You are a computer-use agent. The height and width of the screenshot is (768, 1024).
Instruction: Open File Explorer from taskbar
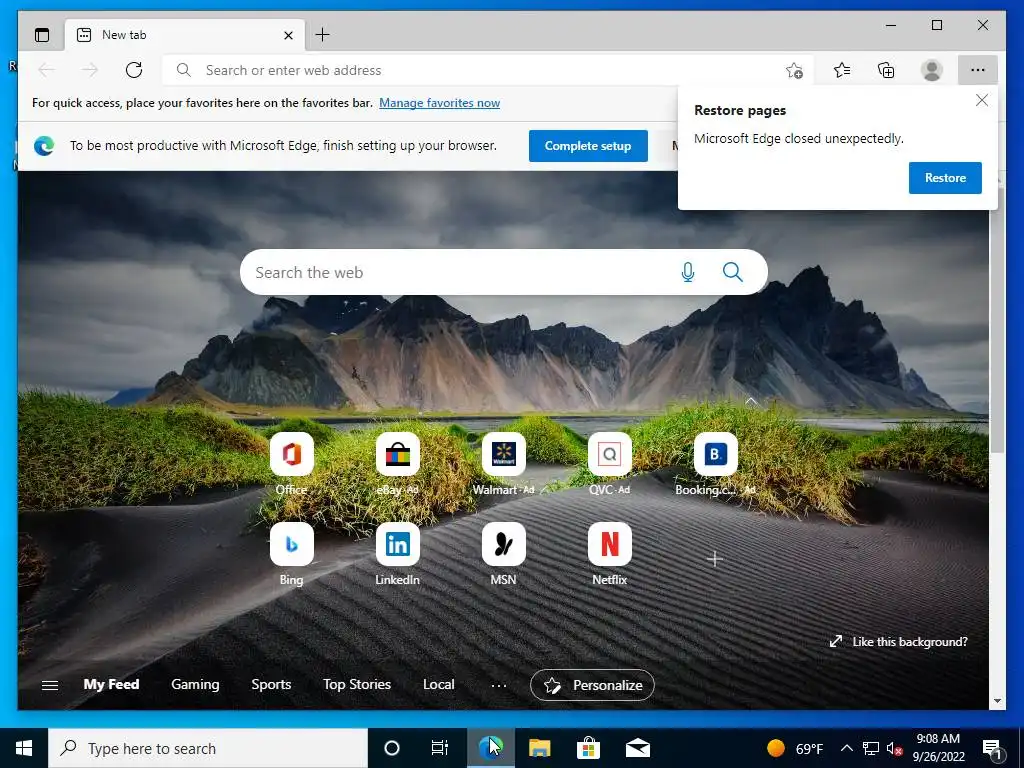539,748
